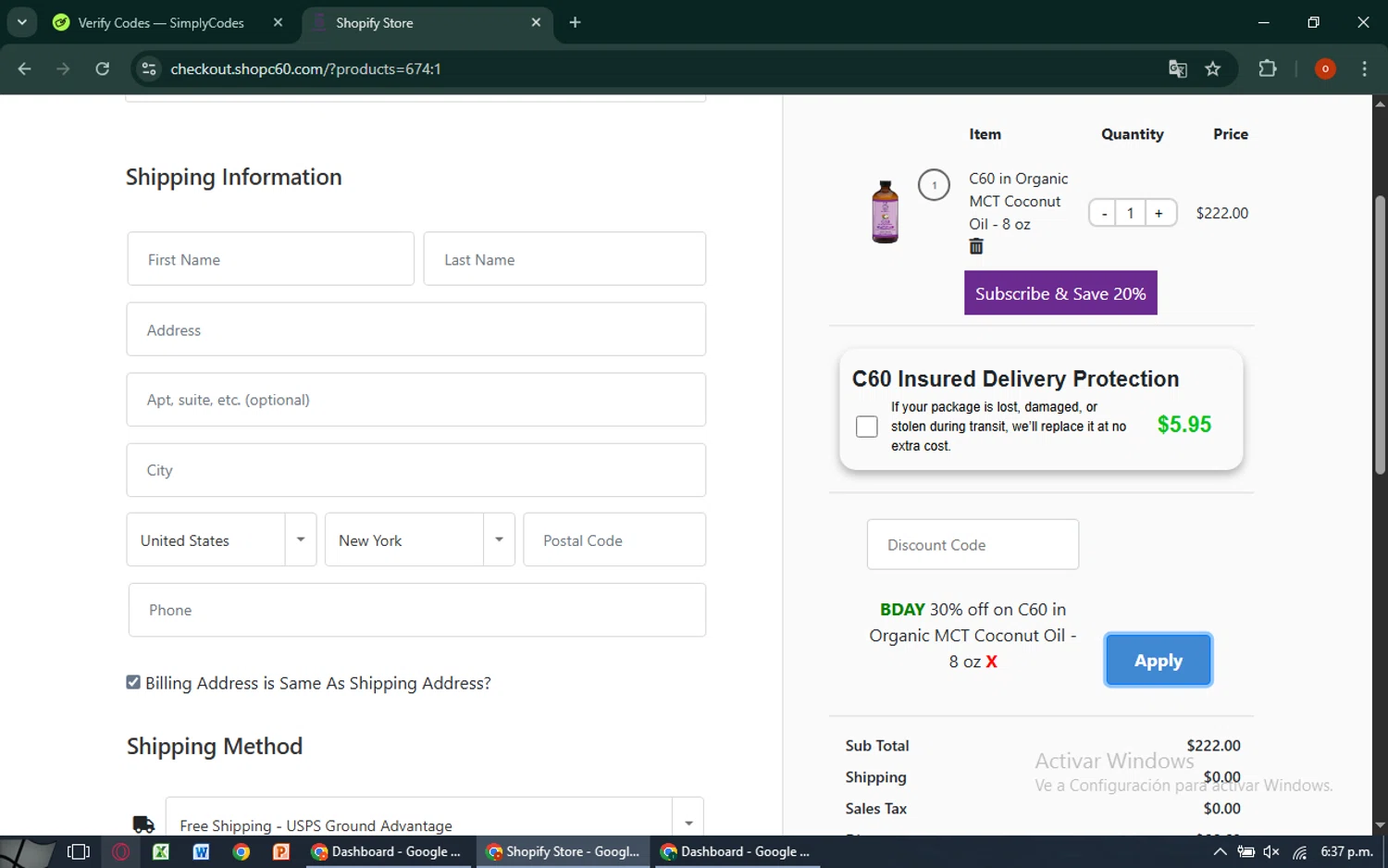Click the browser address bar URL
Viewport: 1388px width, 868px height.
[305, 68]
